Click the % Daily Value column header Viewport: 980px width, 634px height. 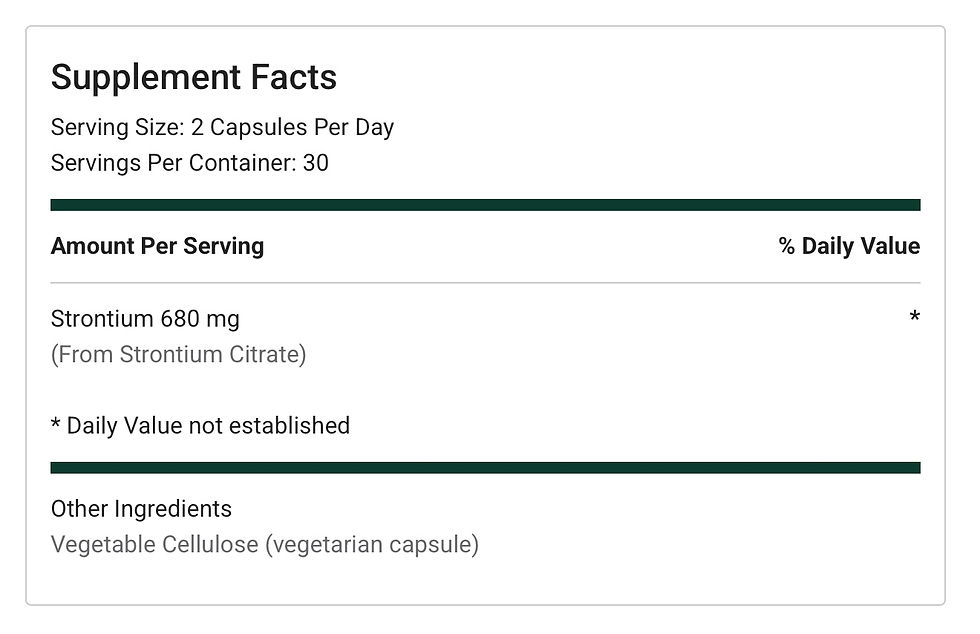[849, 246]
